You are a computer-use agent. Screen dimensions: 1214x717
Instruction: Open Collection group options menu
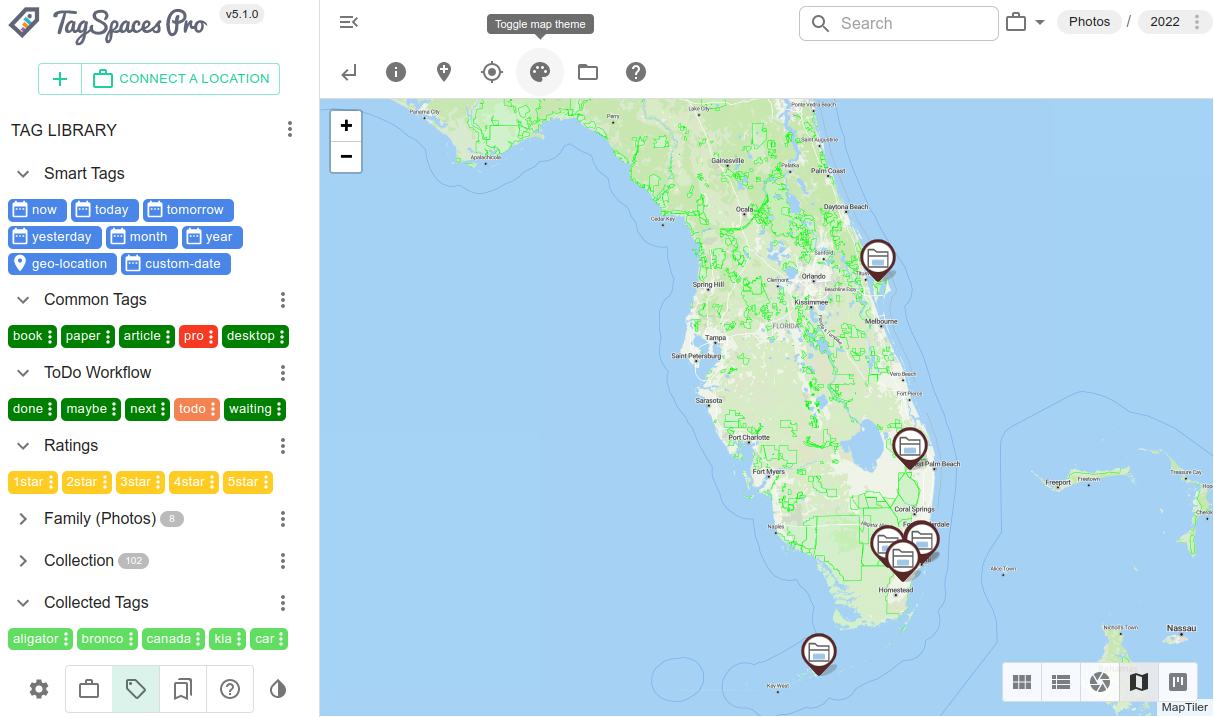pos(283,561)
